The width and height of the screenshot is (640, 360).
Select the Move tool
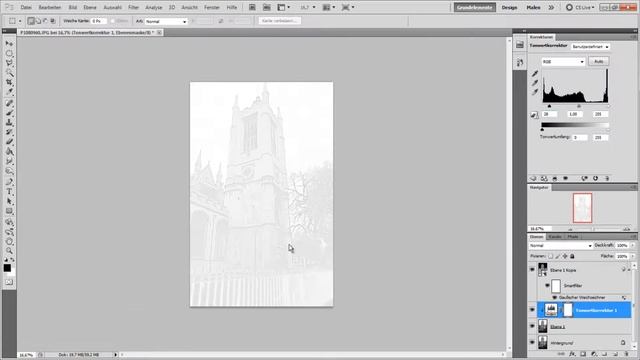click(x=9, y=43)
